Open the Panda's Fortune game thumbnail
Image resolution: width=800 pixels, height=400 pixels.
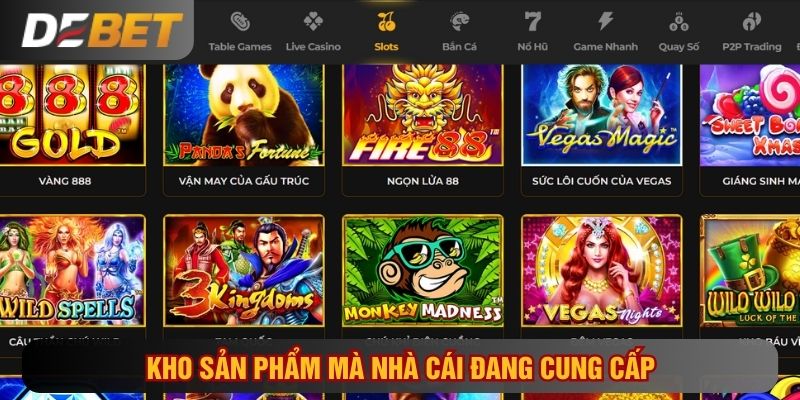(243, 114)
